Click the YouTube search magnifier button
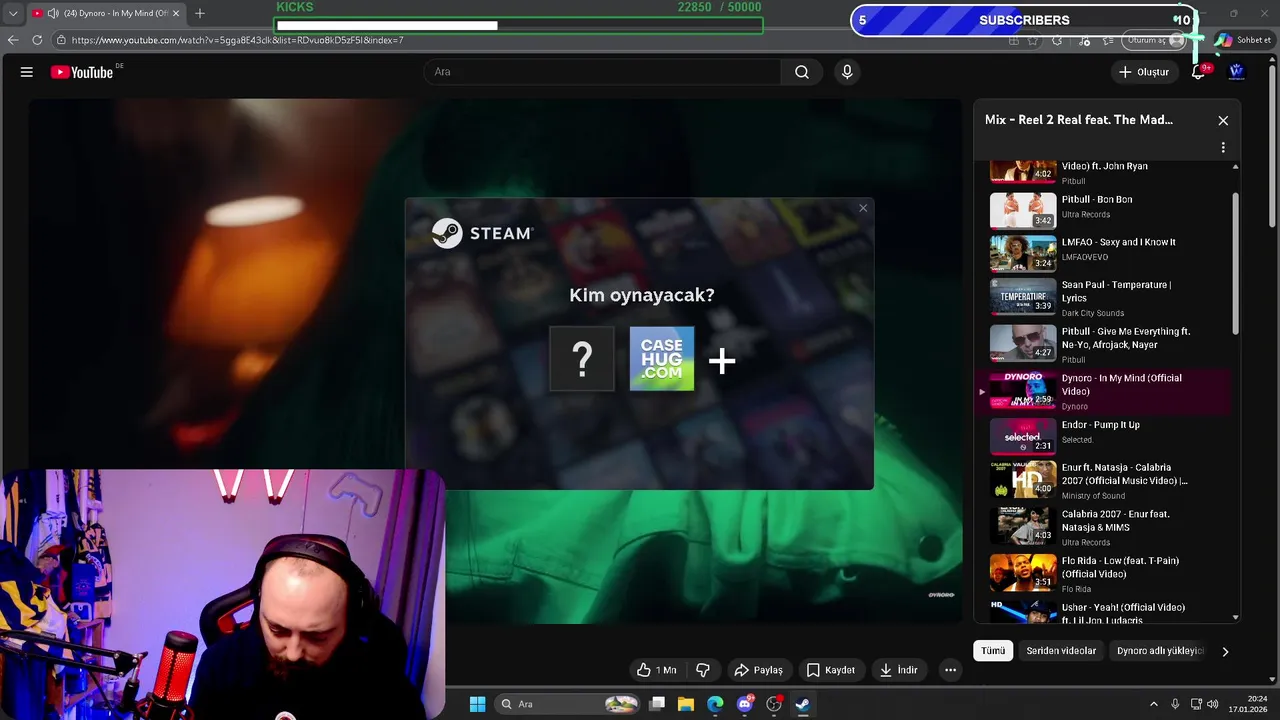Screen dimensions: 1280x720 802,72
